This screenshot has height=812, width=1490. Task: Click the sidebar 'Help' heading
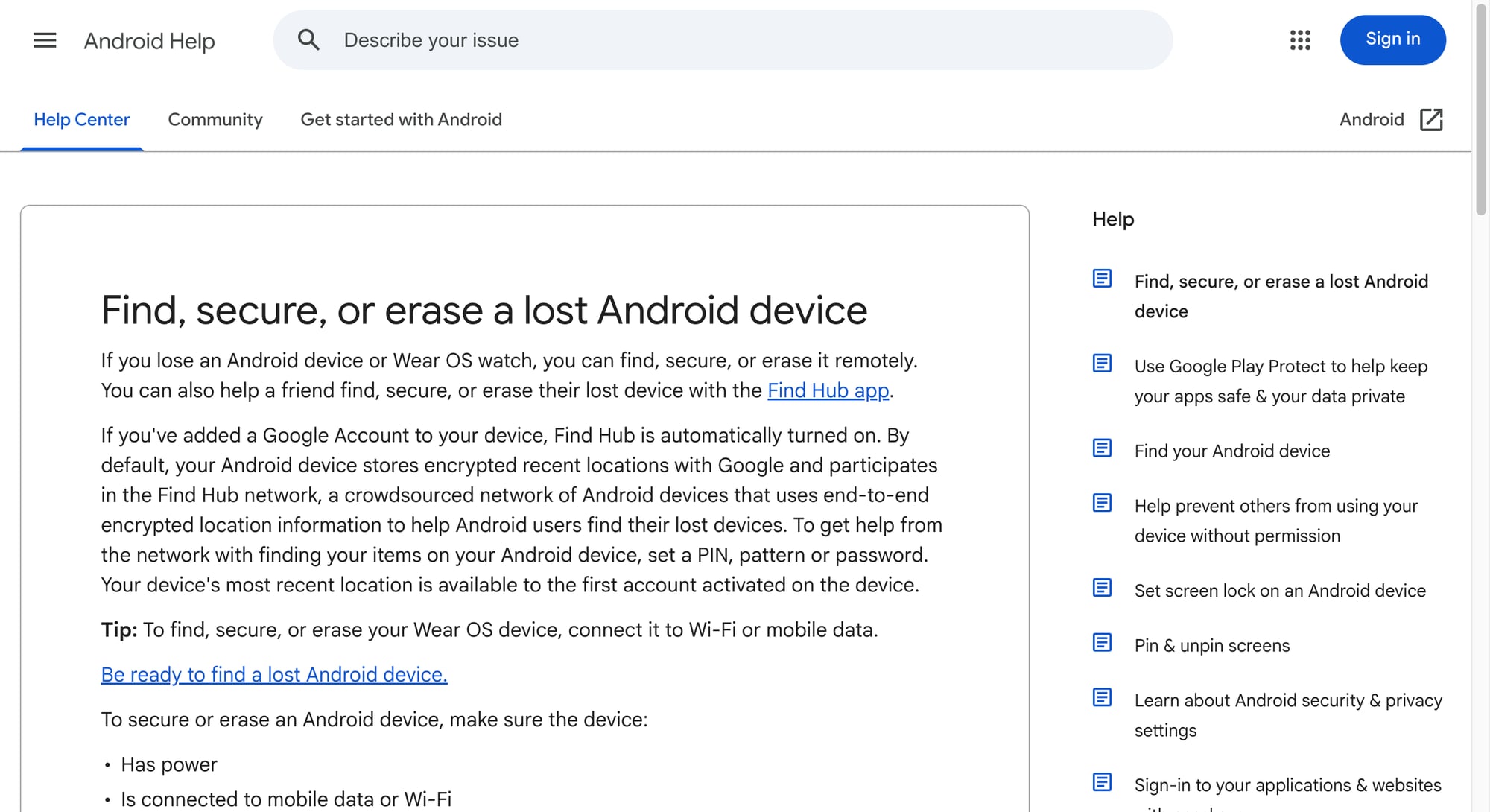(1113, 219)
